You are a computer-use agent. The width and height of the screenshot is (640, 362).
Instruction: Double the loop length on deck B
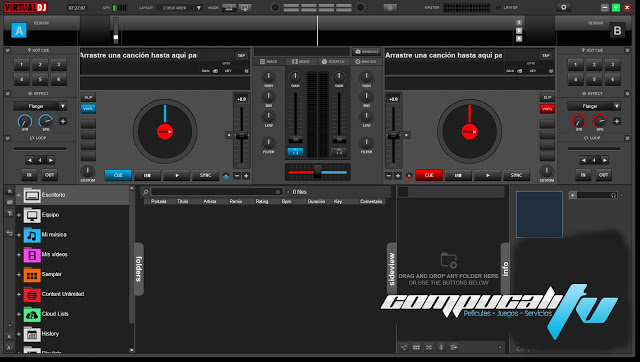(605, 160)
